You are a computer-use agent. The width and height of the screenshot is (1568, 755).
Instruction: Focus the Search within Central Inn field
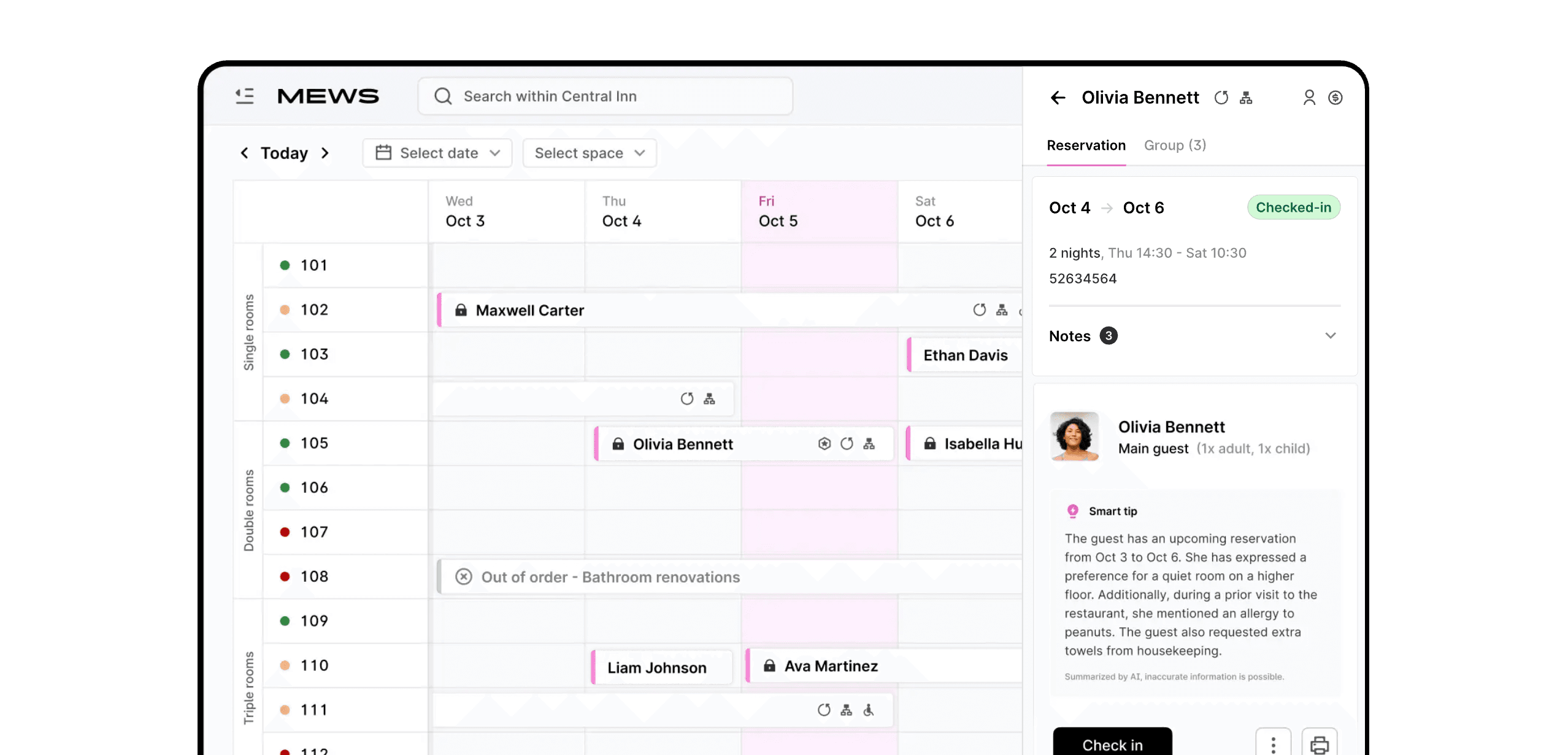tap(605, 96)
